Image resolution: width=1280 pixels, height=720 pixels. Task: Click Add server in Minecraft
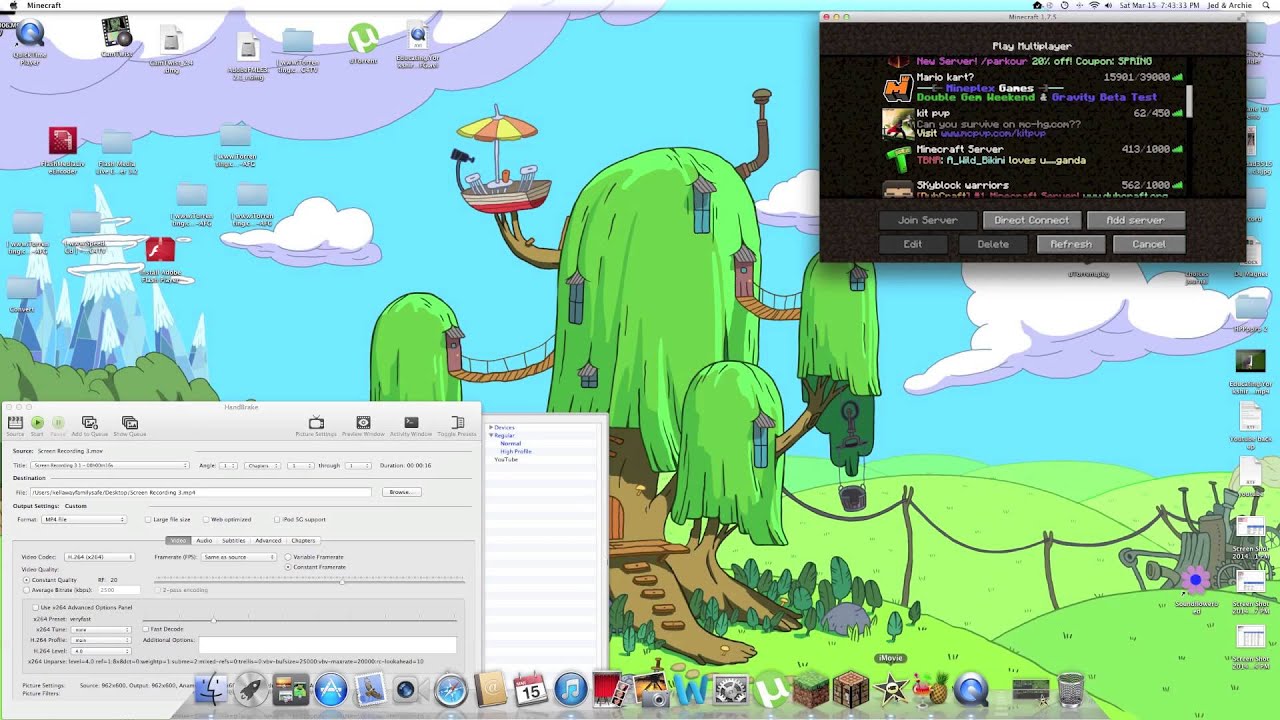(x=1135, y=220)
